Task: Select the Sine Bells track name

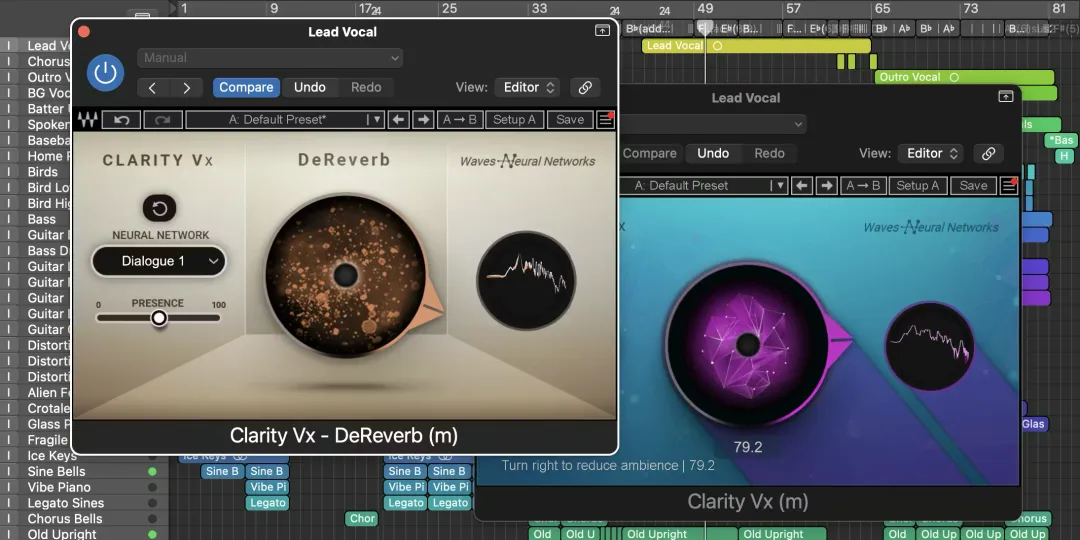Action: [56, 472]
